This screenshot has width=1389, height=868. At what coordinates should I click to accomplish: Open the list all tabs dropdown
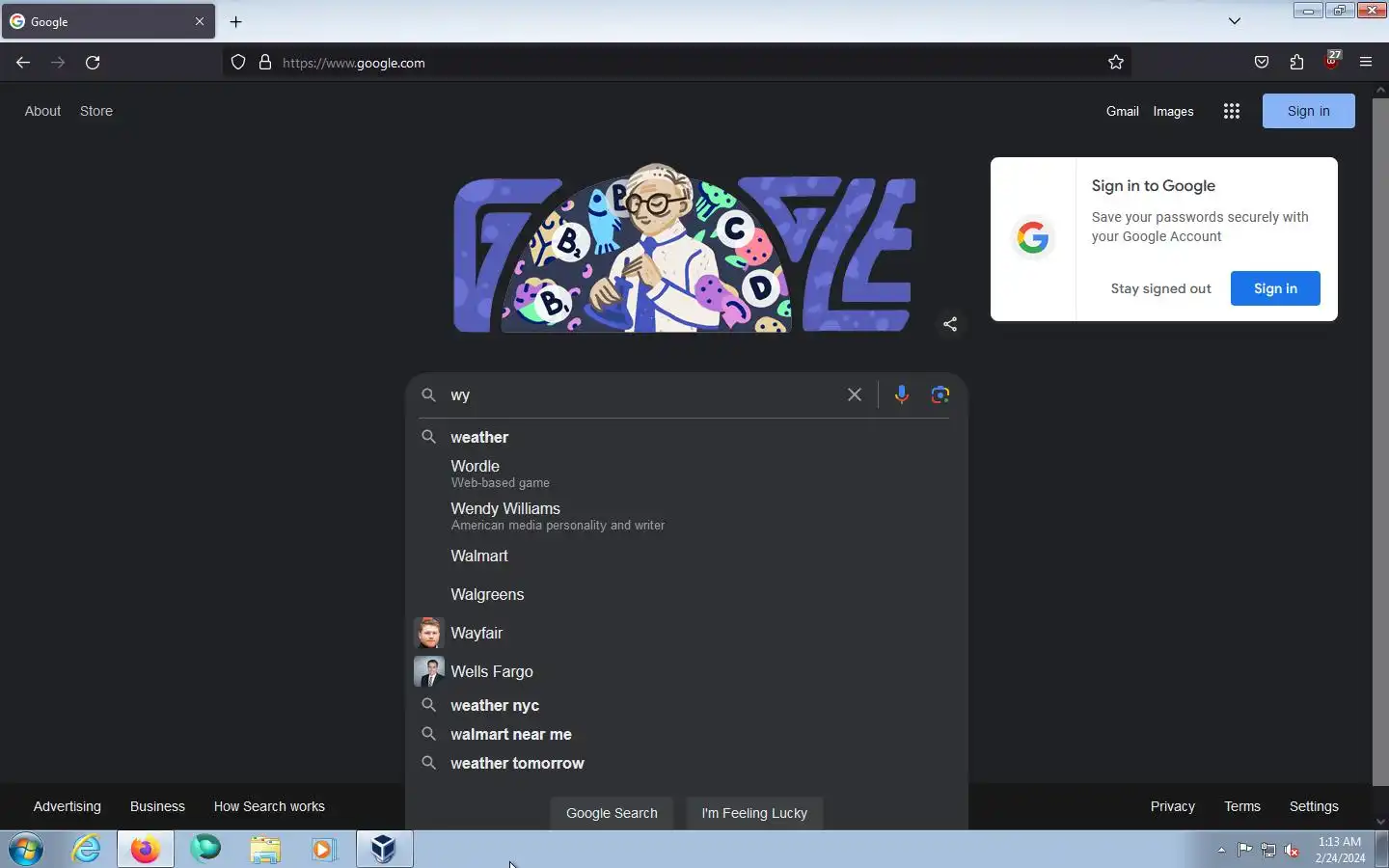(1235, 21)
